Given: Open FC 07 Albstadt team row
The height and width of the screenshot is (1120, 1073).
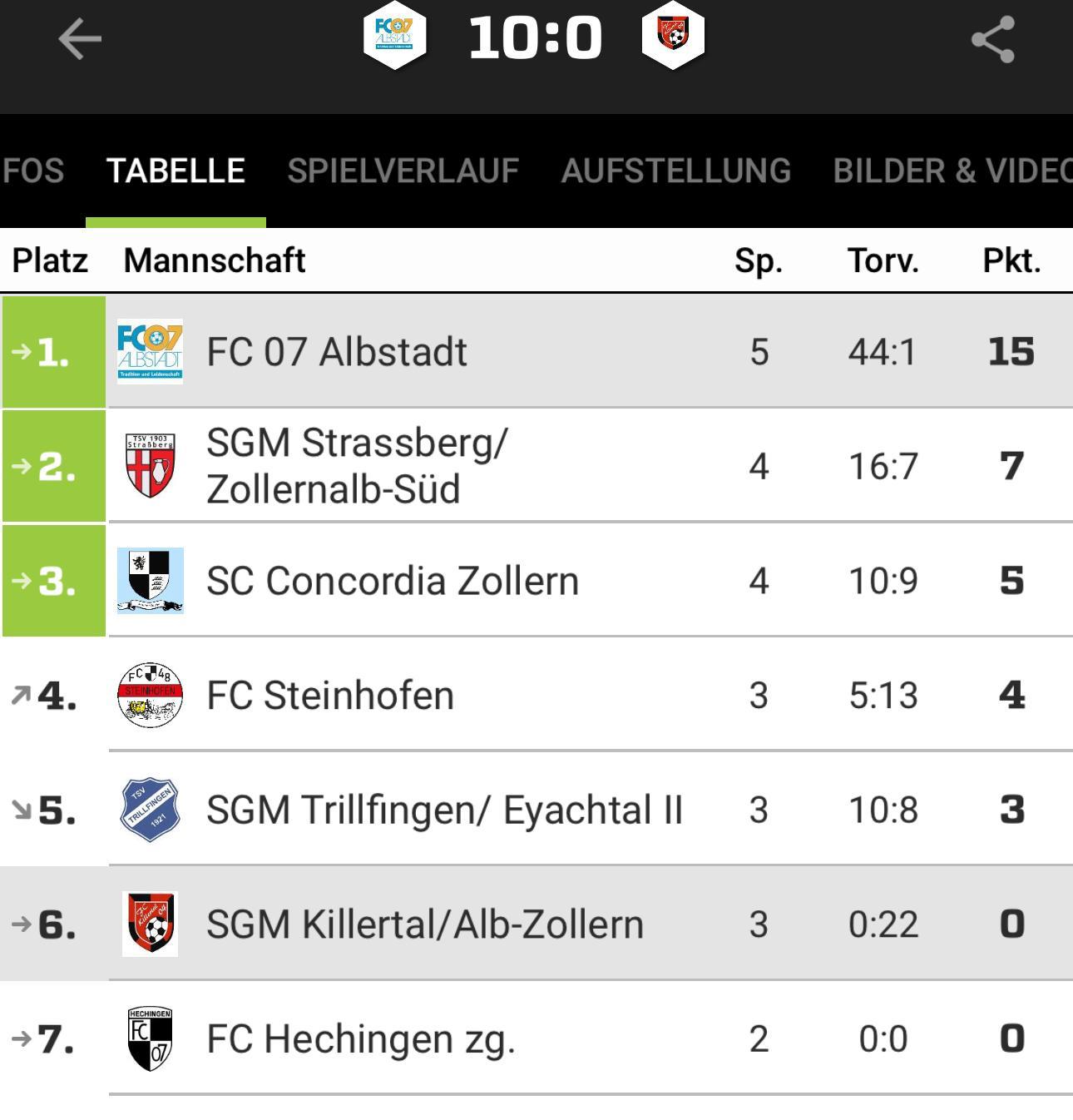Looking at the screenshot, I should [336, 352].
